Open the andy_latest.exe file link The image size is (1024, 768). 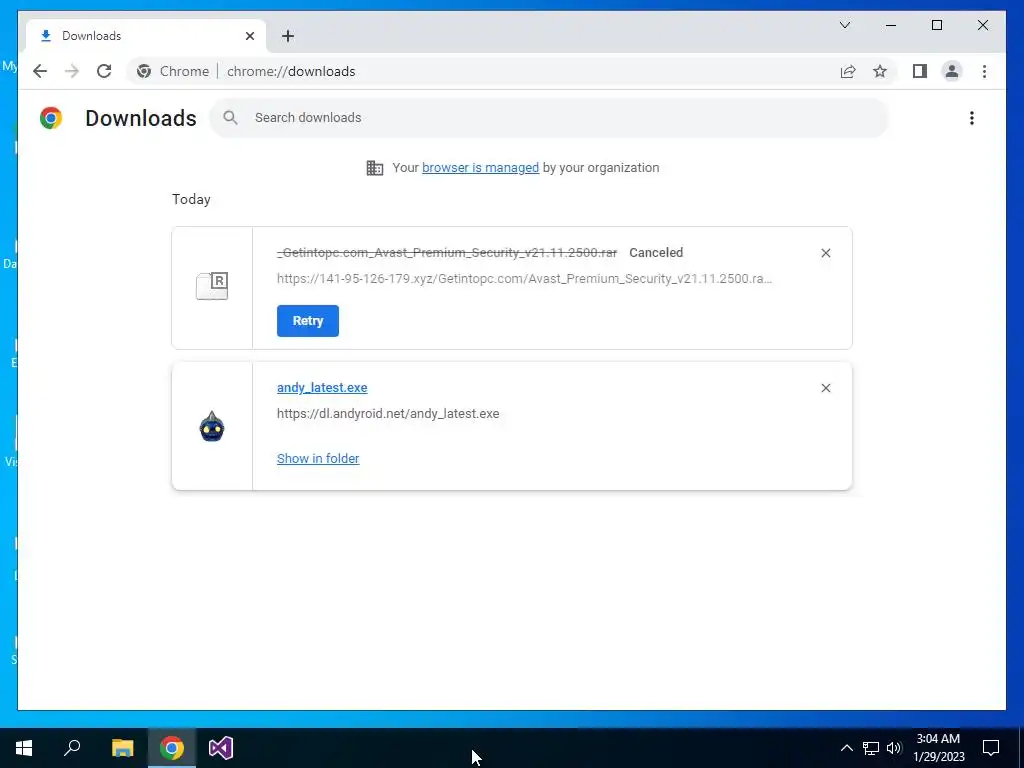(322, 387)
